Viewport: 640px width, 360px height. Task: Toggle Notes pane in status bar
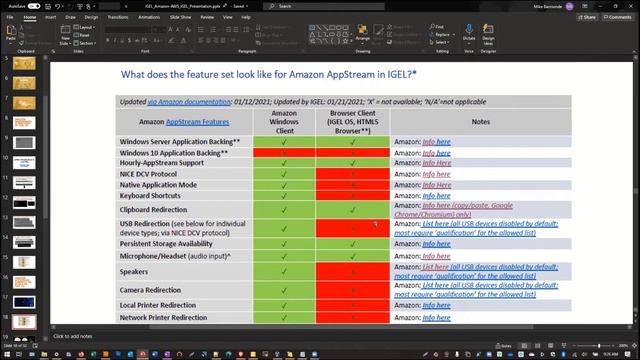pyautogui.click(x=503, y=346)
